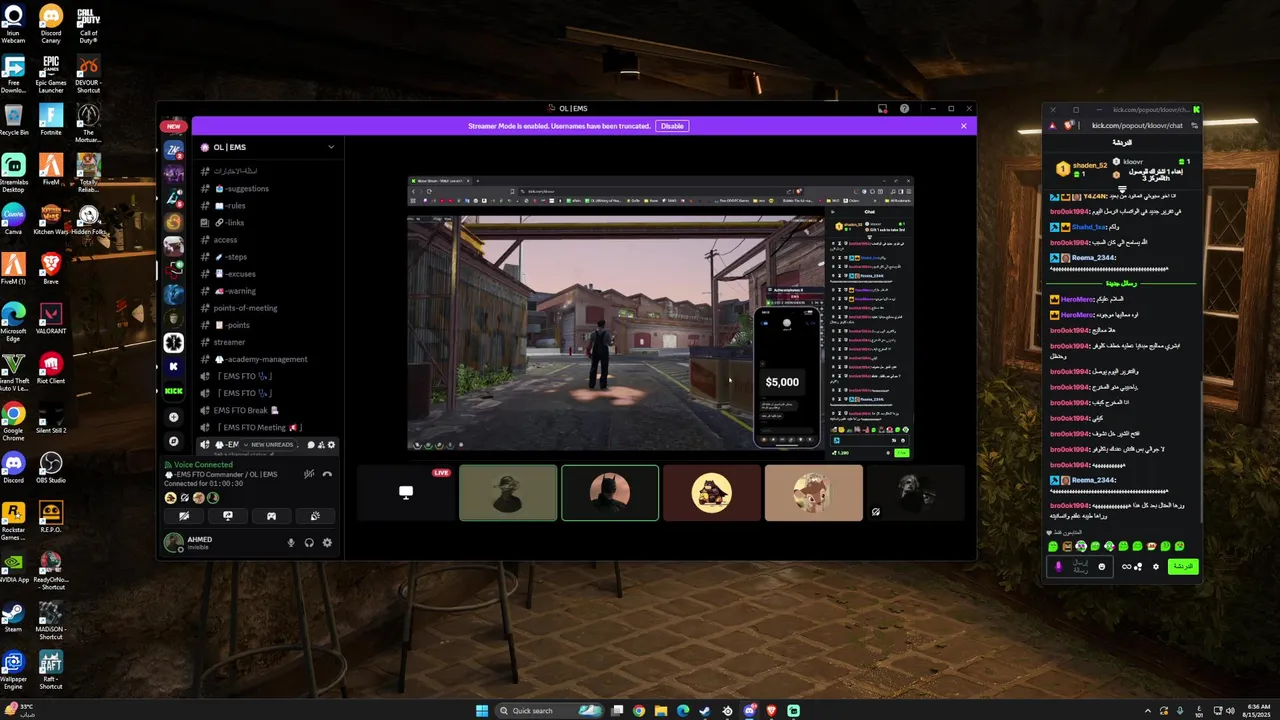The image size is (1280, 720).
Task: Select the Fortnite desktop icon
Action: [51, 120]
